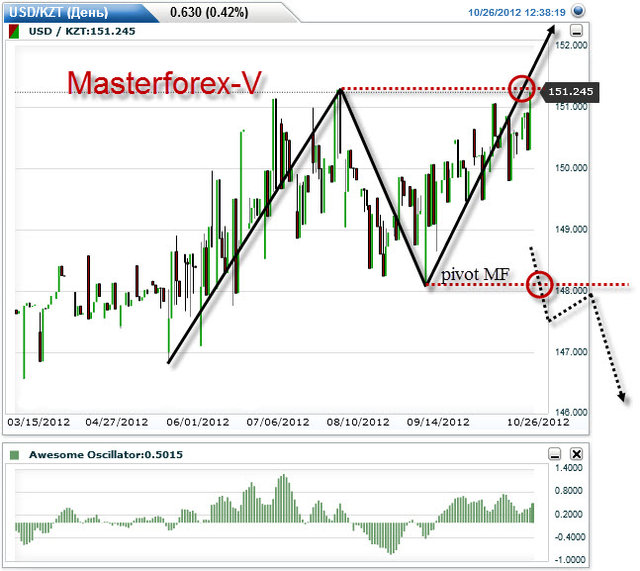Screen dimensions: 640x571
Task: Click the current price label 151.245
Action: point(570,91)
